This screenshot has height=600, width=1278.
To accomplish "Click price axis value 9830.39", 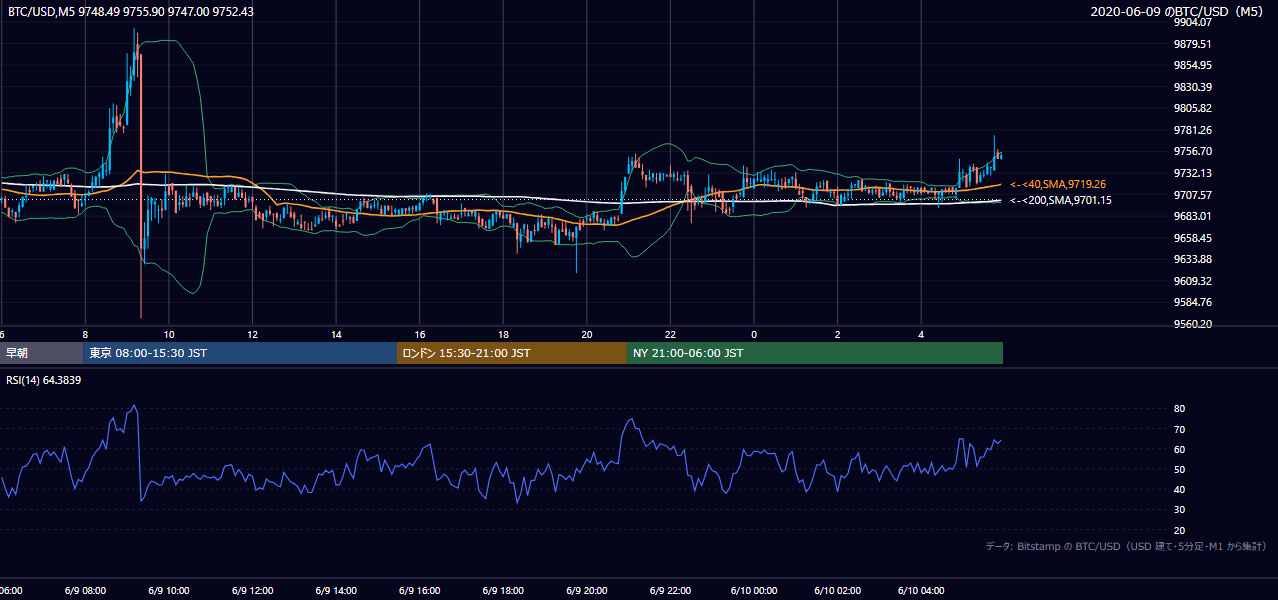I will [1194, 87].
